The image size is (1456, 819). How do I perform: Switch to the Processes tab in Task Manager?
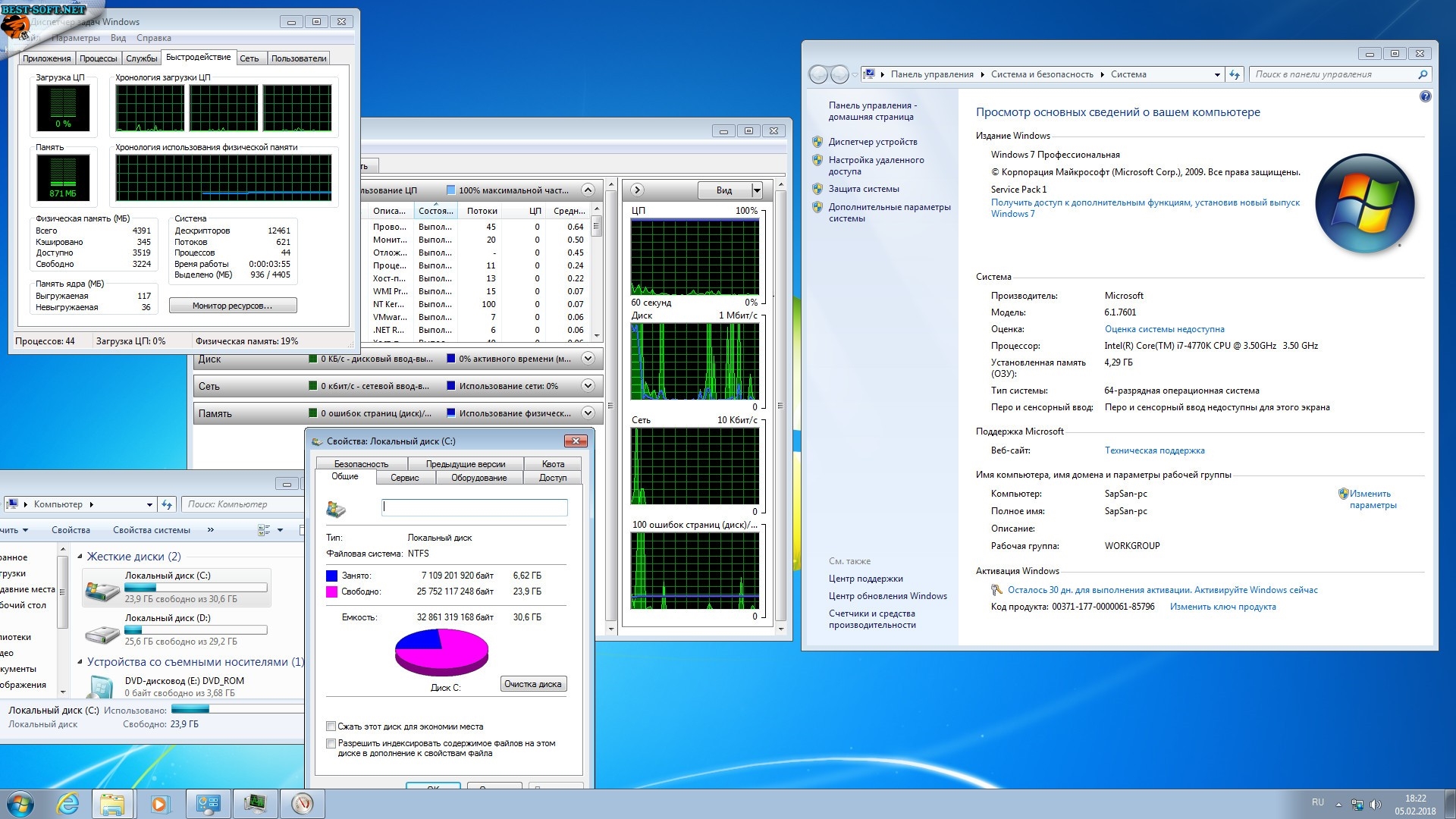98,58
